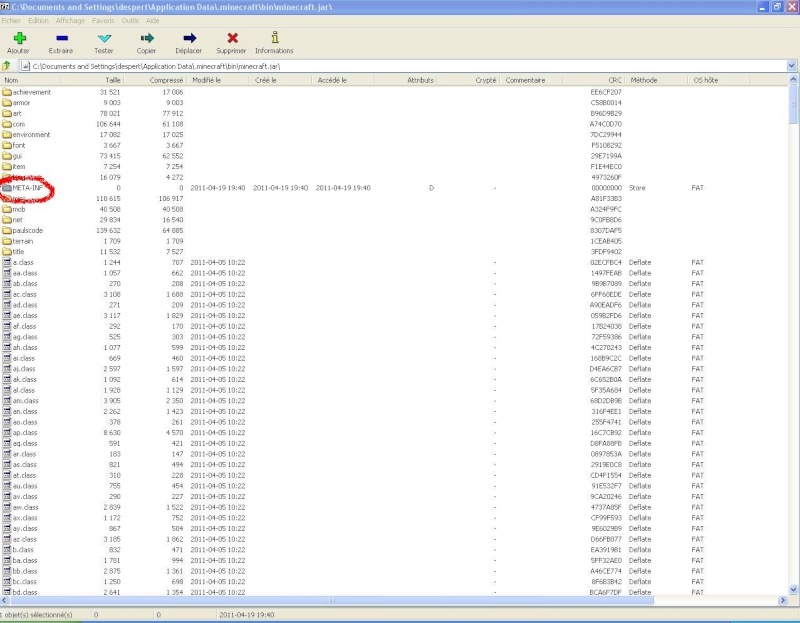Go up one folder level icon

6,66
